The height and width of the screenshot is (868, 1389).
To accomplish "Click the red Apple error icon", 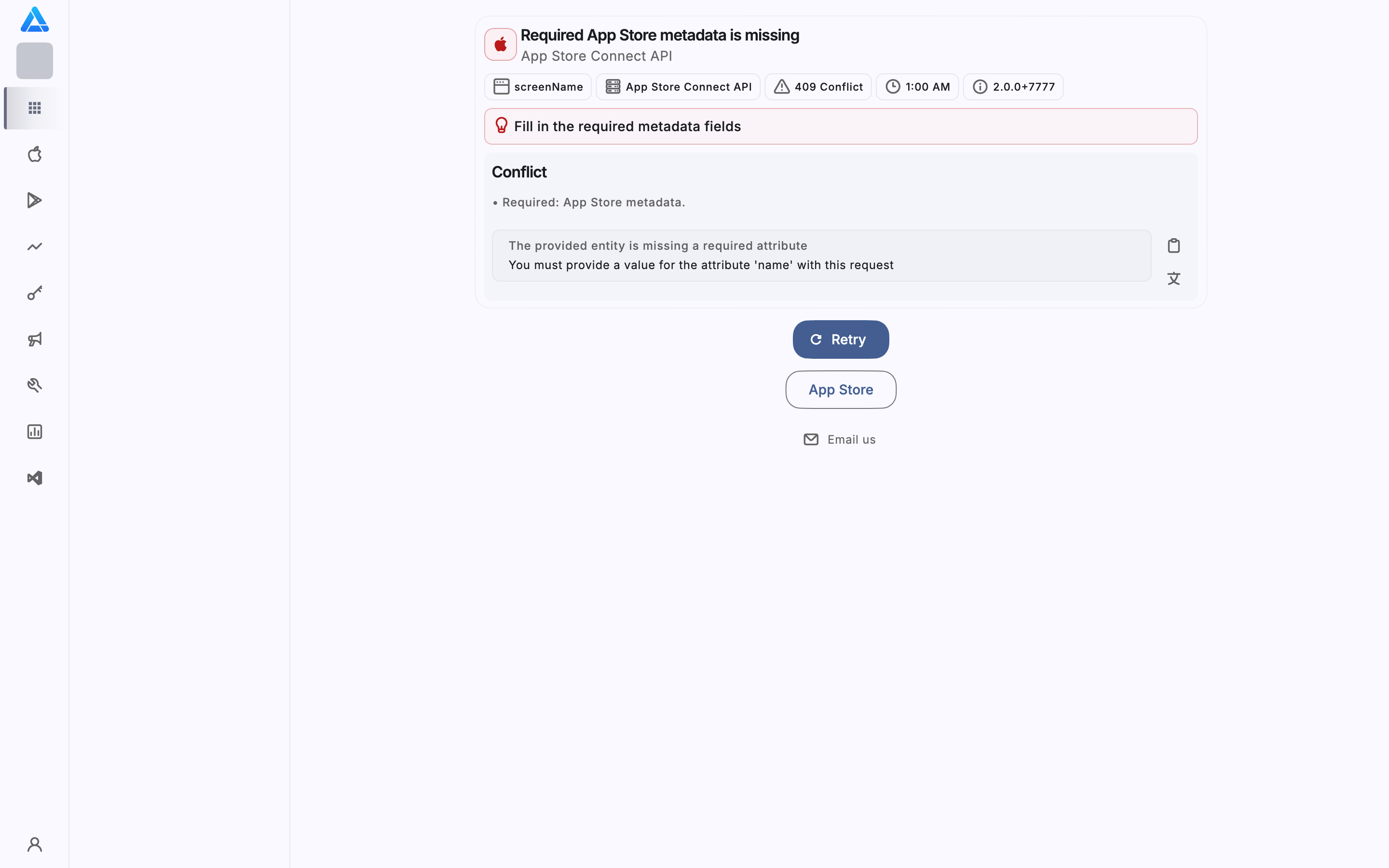I will (501, 45).
